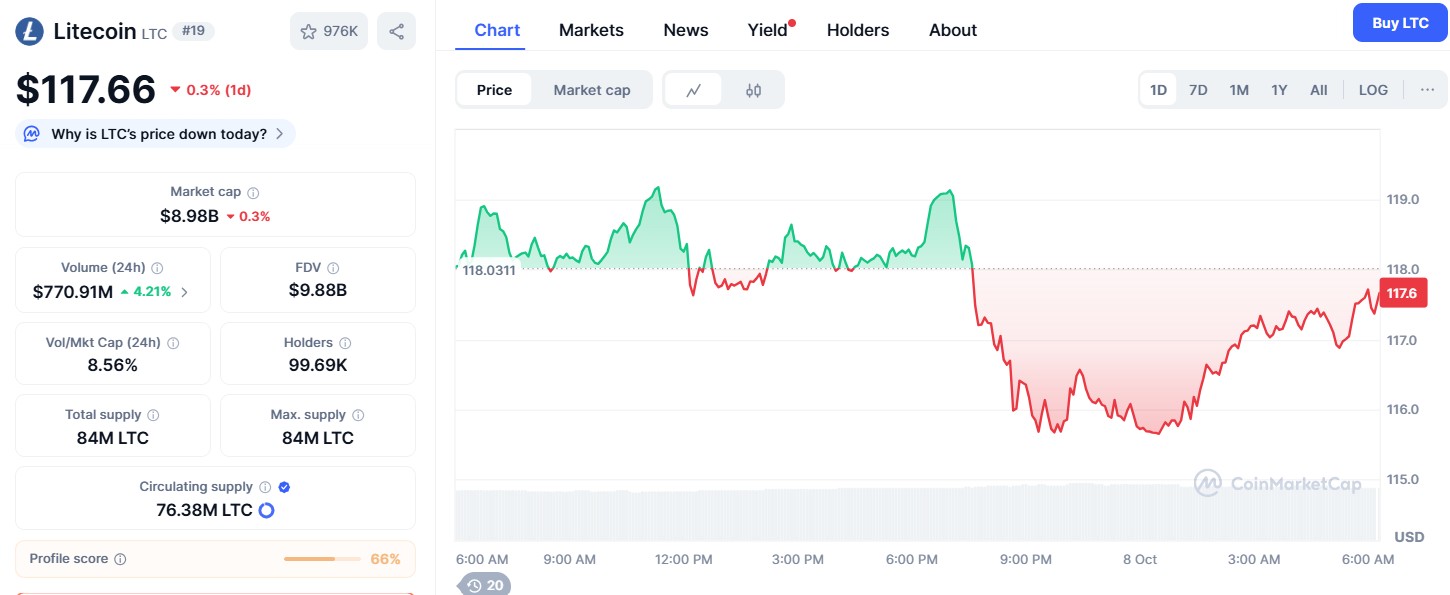Toggle chart to Price view

click(x=494, y=90)
